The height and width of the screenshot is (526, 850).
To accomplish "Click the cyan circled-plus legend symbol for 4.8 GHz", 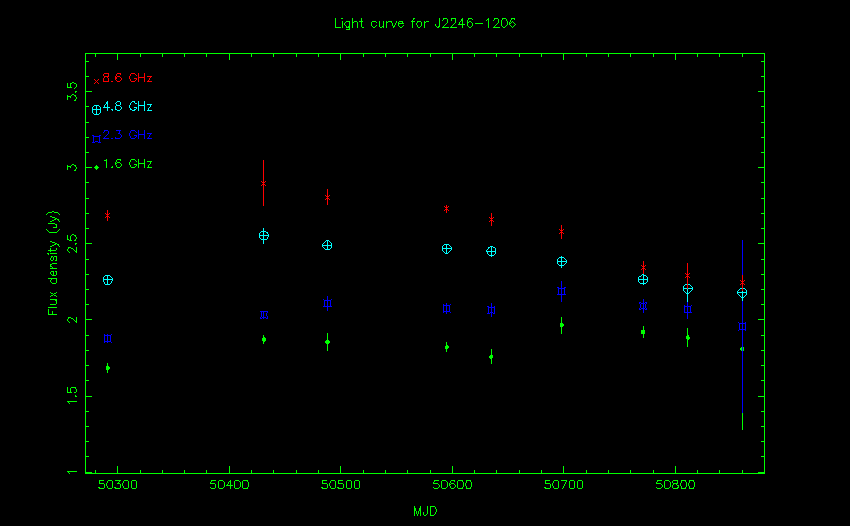I will 96,110.
